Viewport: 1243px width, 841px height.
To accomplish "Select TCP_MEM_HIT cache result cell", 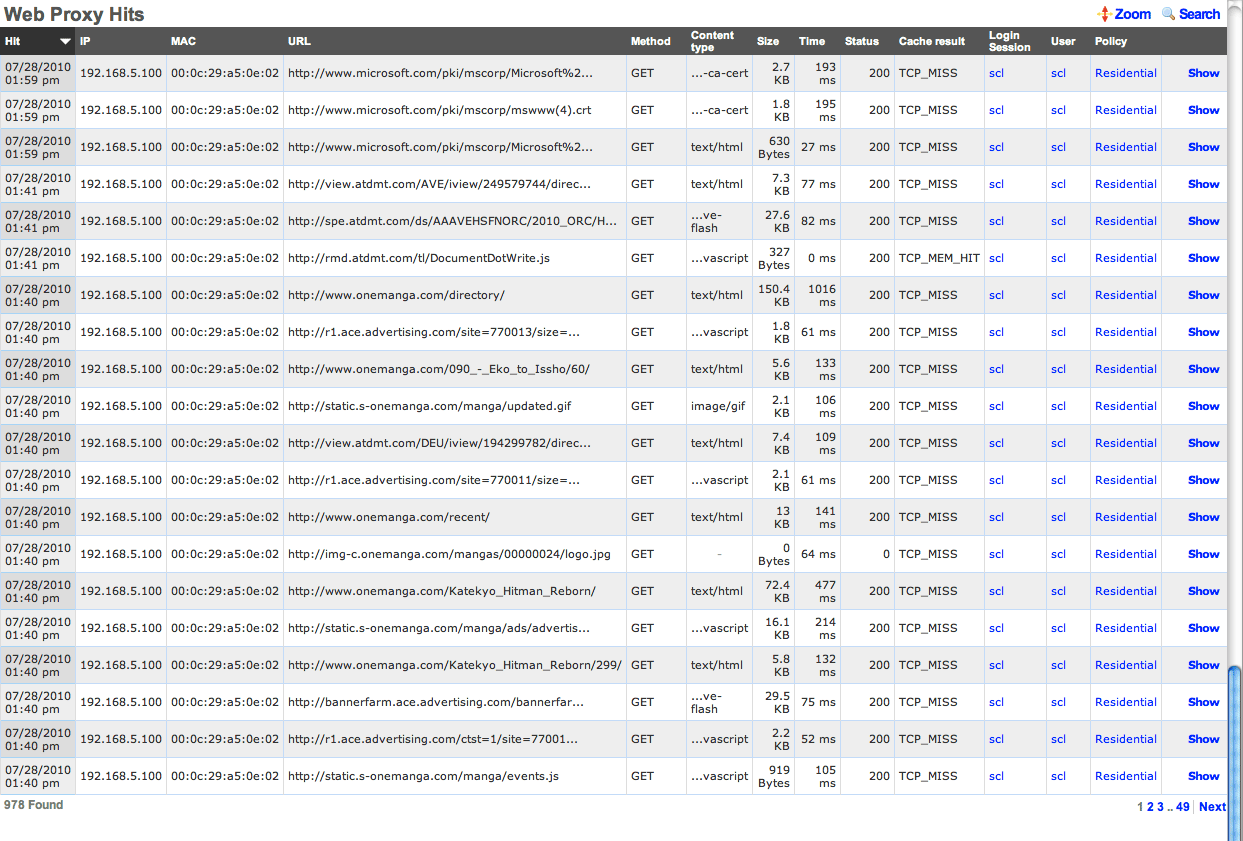I will pyautogui.click(x=939, y=258).
